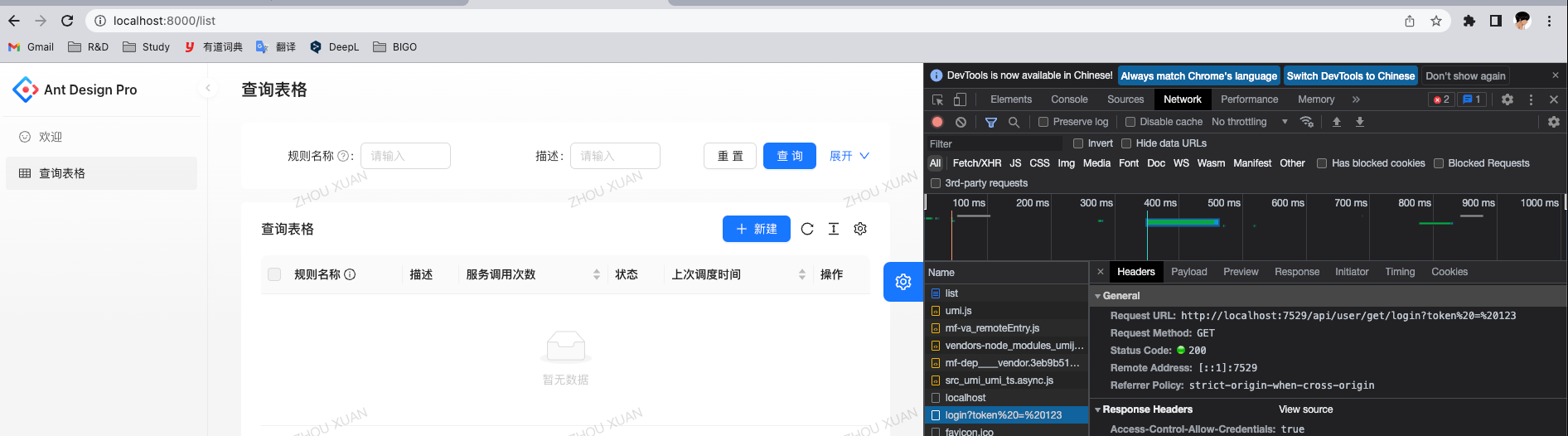Click the 重置 button

[730, 156]
